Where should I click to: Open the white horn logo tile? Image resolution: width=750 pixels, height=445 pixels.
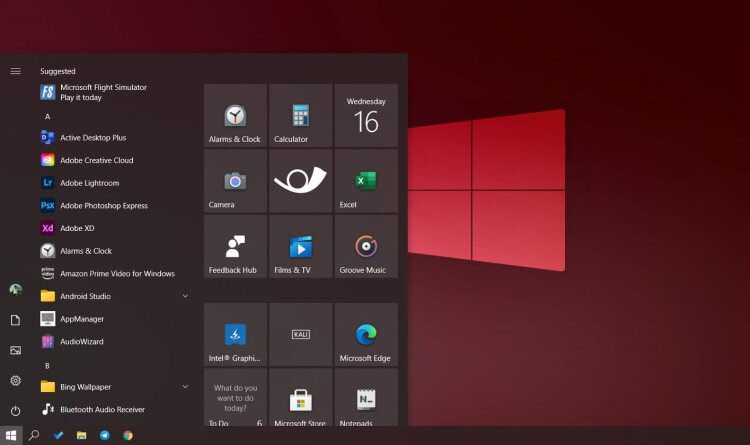click(x=301, y=181)
